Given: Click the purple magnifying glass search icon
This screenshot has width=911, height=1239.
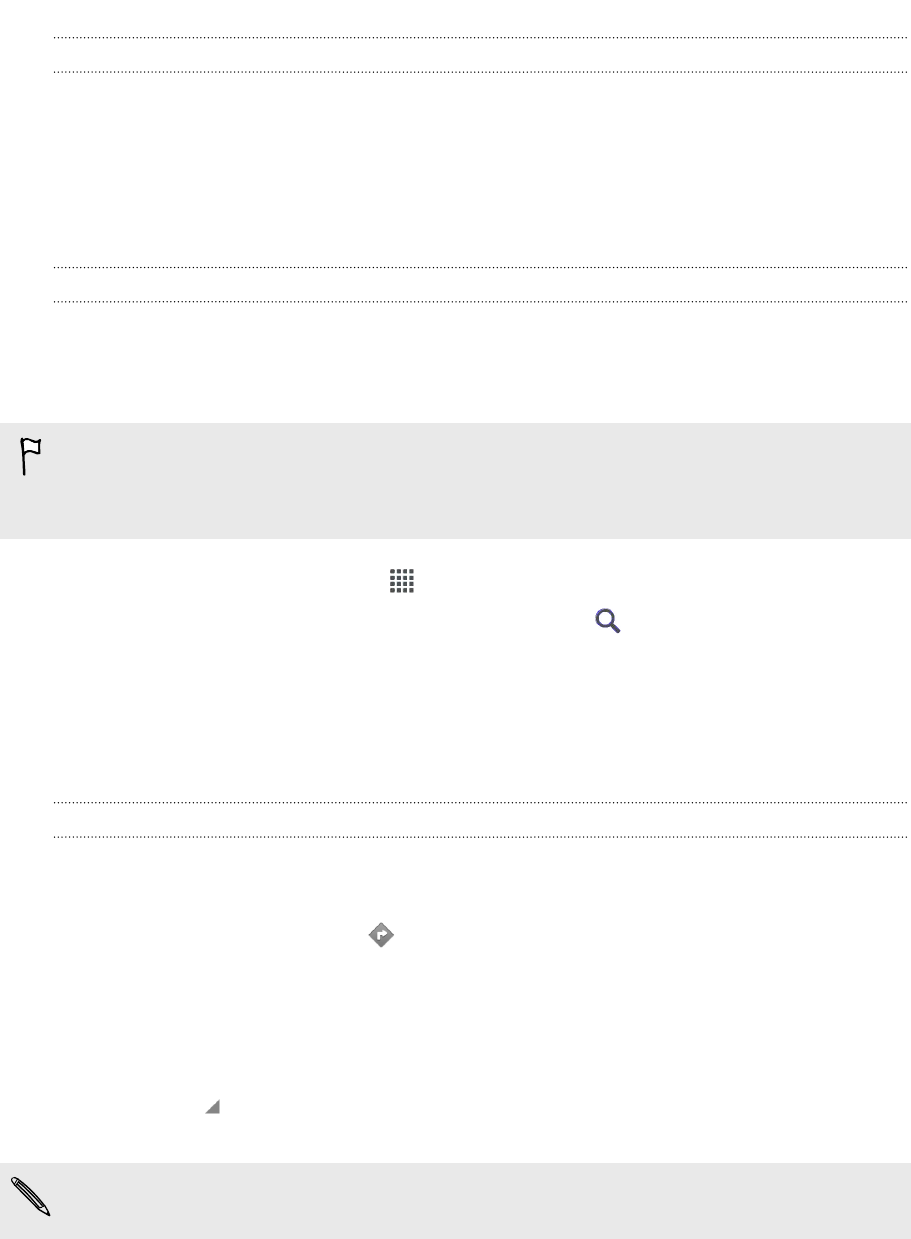Looking at the screenshot, I should click(x=608, y=622).
